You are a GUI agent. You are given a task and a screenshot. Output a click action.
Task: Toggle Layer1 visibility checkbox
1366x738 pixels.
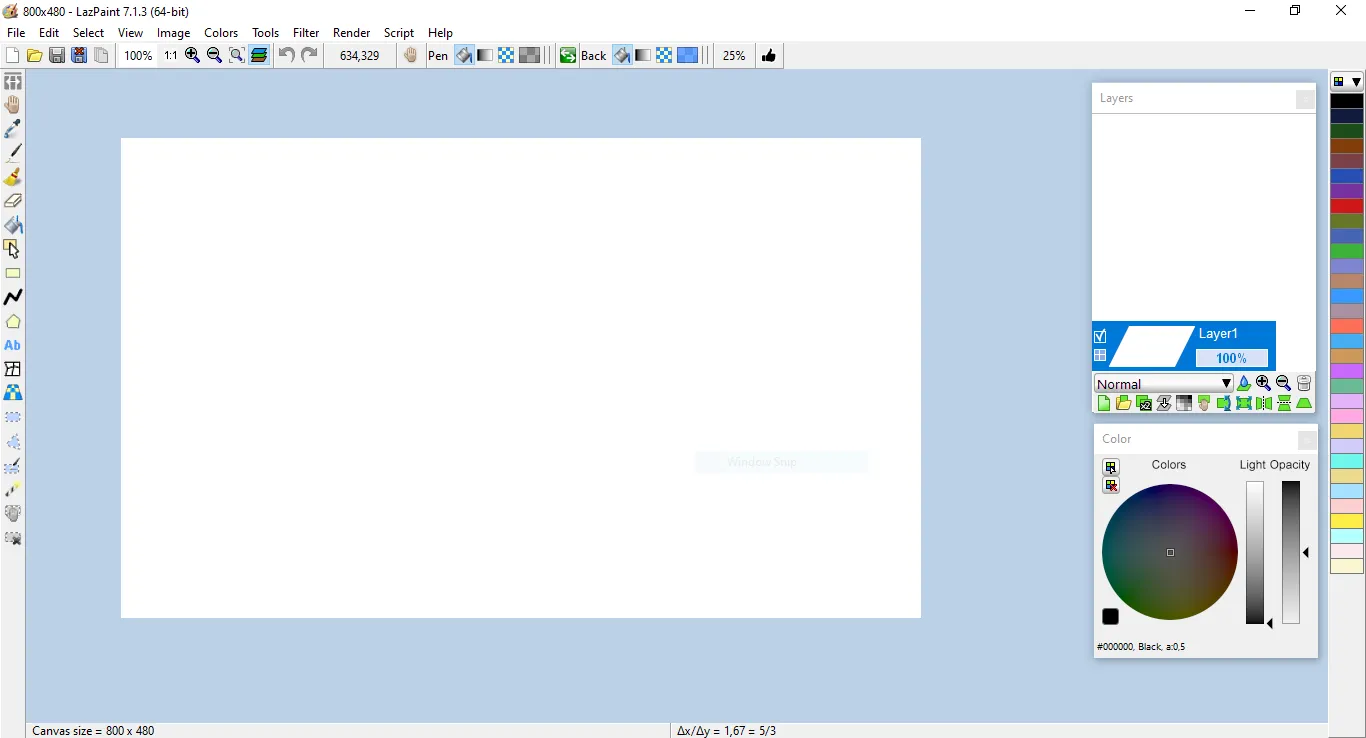(1100, 336)
